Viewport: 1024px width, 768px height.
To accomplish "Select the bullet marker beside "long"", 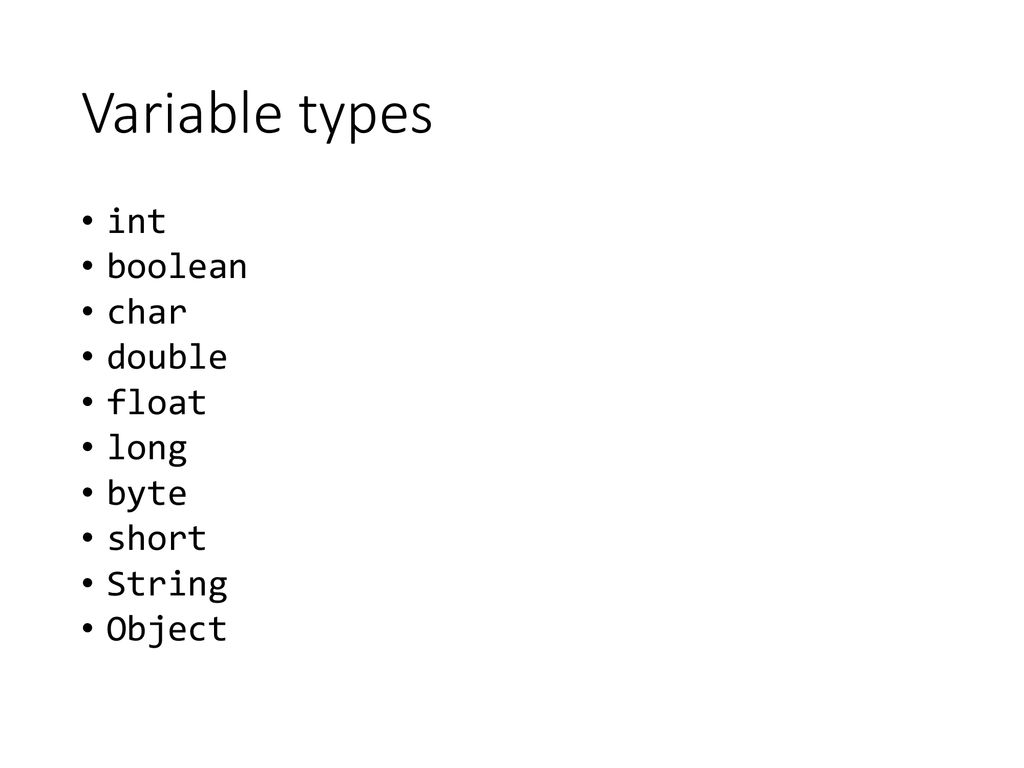I will click(88, 447).
